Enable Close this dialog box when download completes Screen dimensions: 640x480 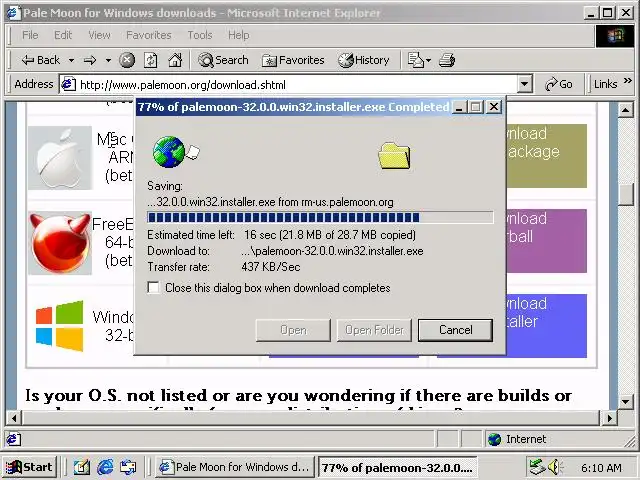[153, 287]
